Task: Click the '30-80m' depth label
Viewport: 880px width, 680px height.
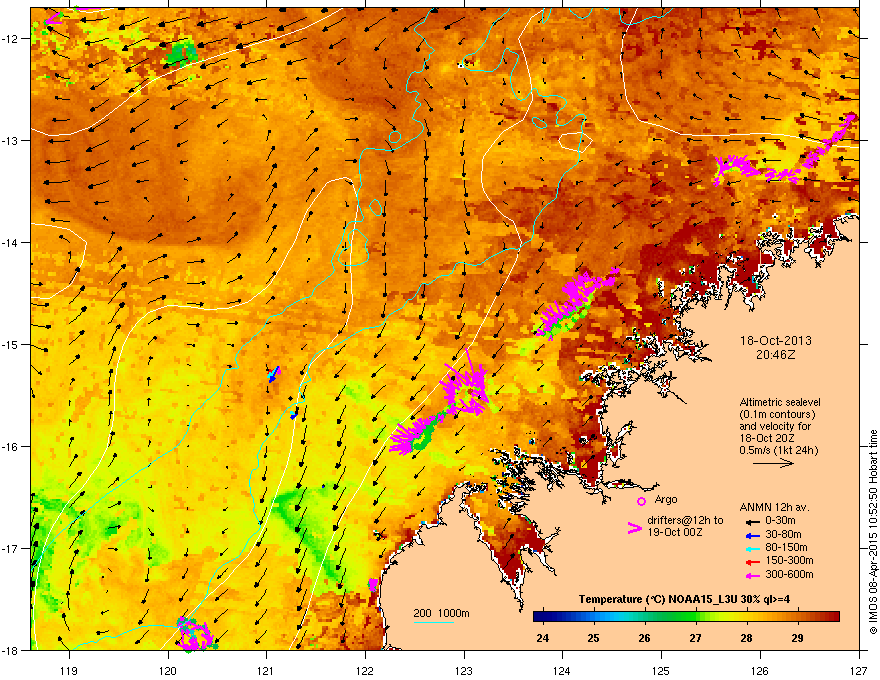Action: (783, 534)
